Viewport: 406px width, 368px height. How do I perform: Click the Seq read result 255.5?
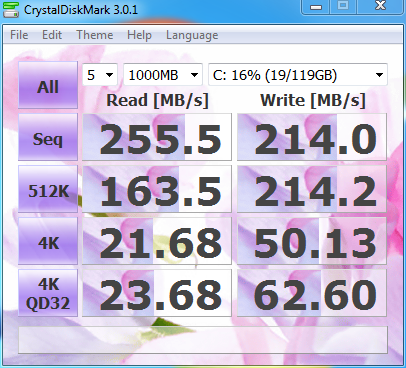157,137
